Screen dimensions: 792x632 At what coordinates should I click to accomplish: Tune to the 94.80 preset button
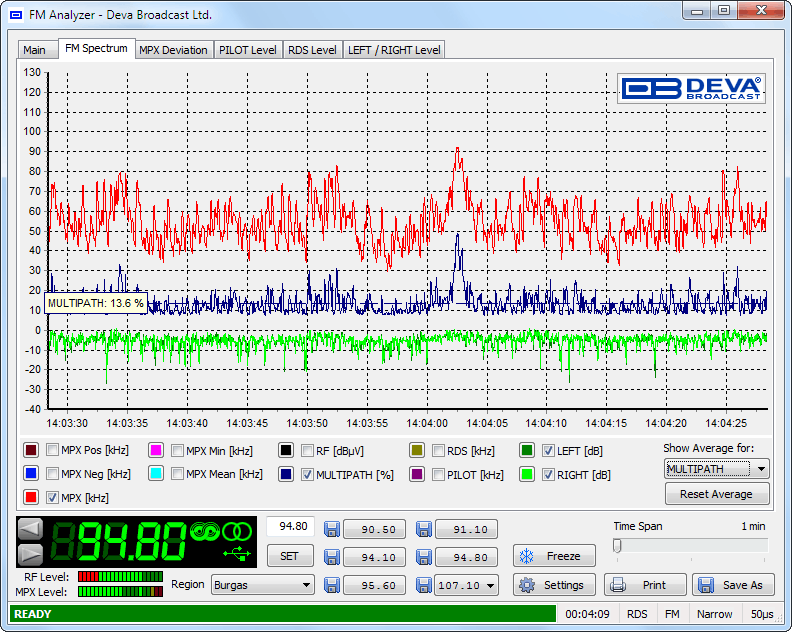point(466,557)
